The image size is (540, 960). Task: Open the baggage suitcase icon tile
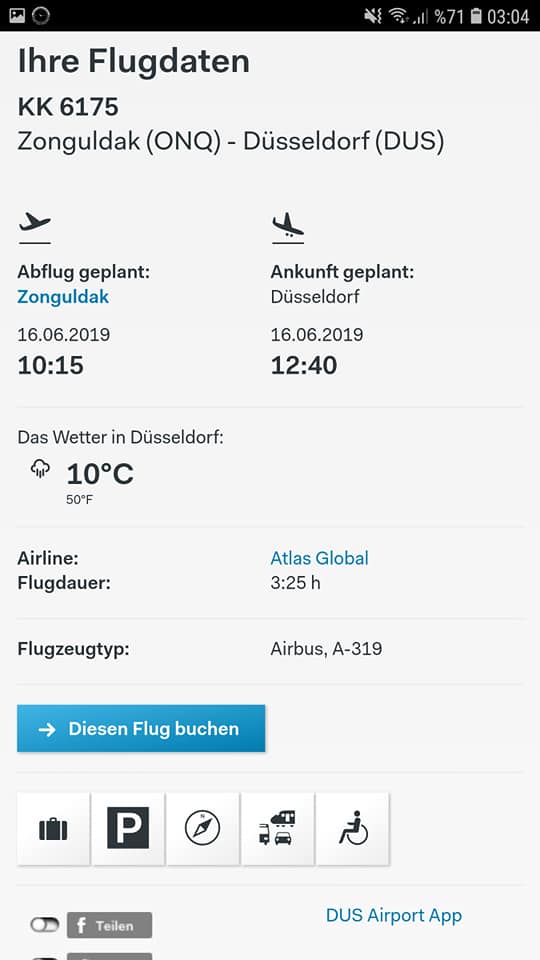click(53, 829)
